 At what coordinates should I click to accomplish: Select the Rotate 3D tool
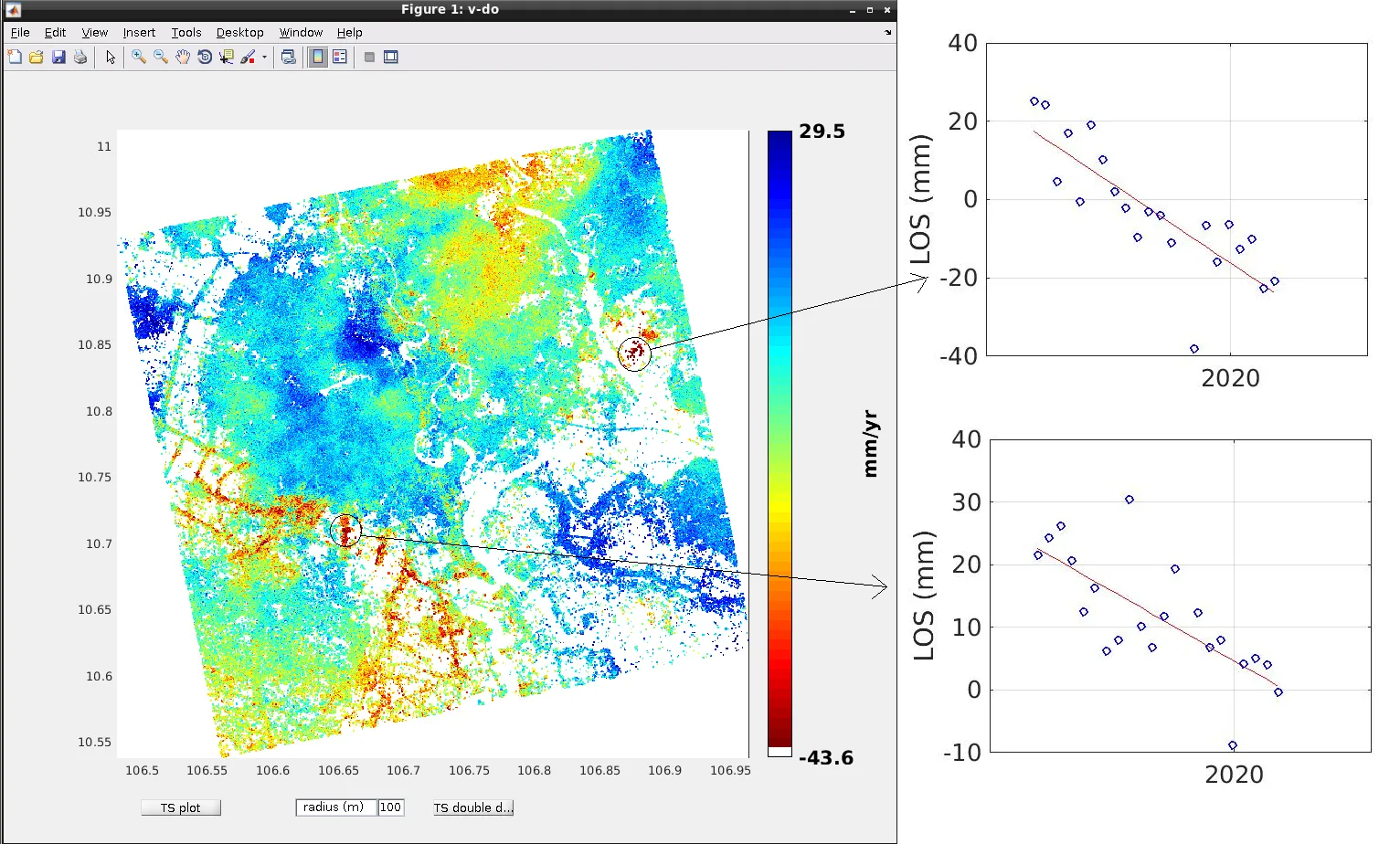(205, 57)
